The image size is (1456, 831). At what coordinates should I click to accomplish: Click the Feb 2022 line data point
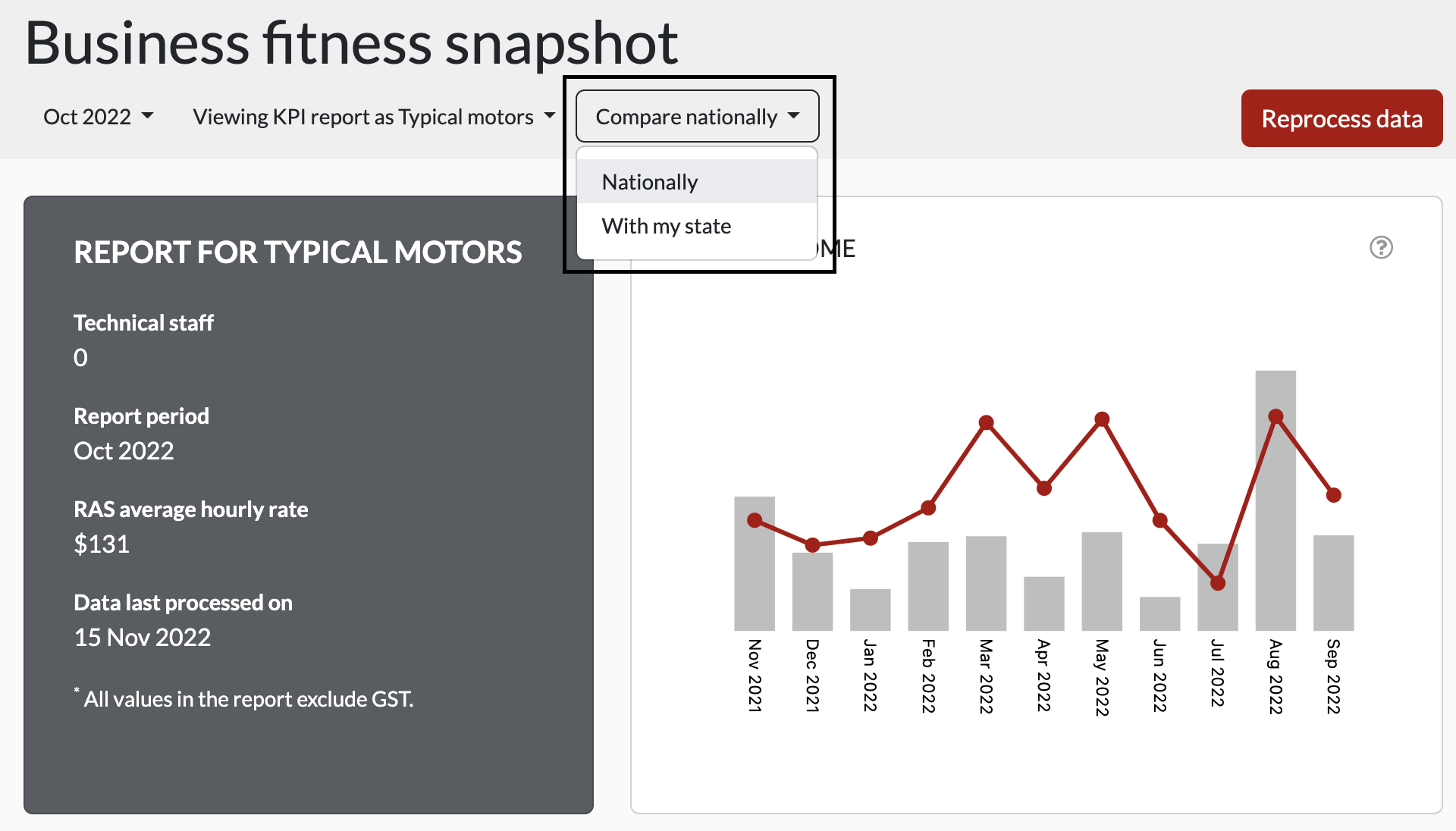[928, 508]
